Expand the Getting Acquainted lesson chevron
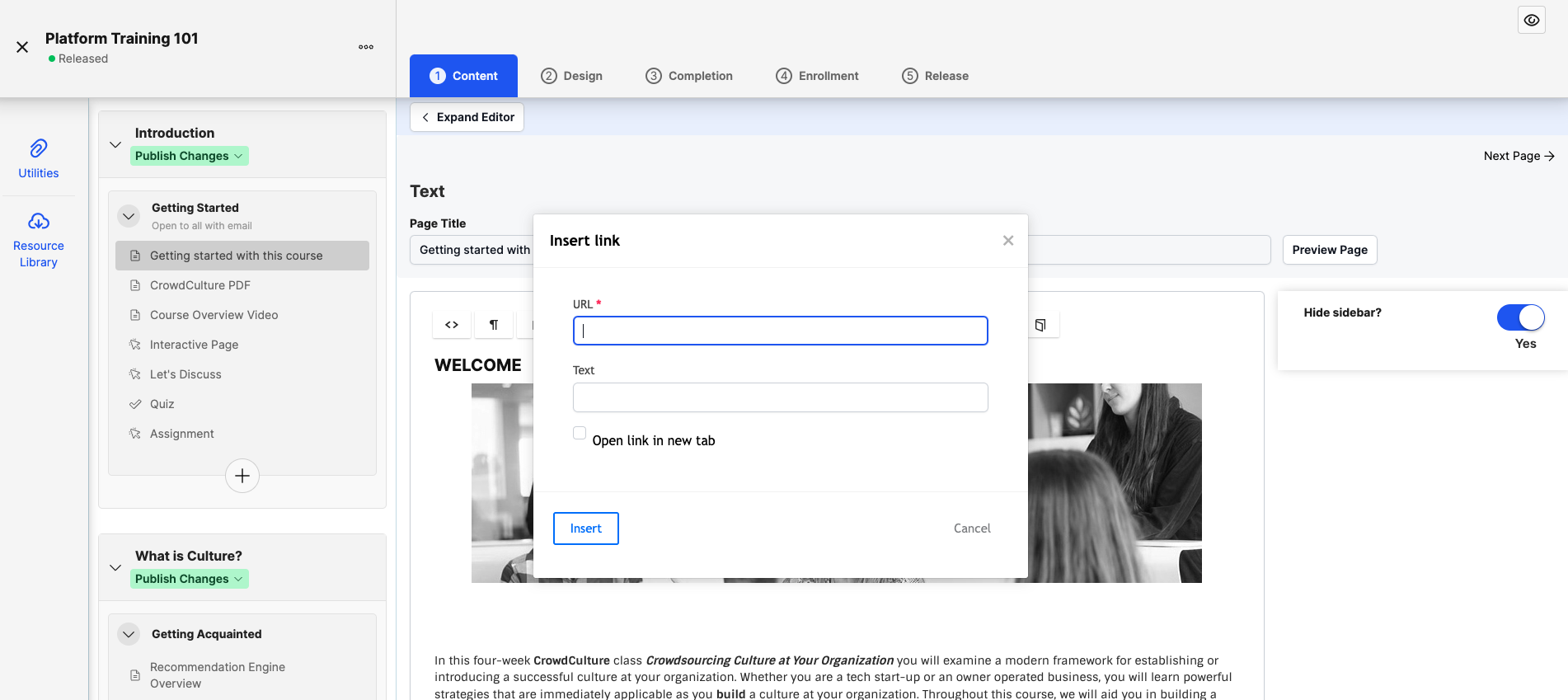 [129, 634]
